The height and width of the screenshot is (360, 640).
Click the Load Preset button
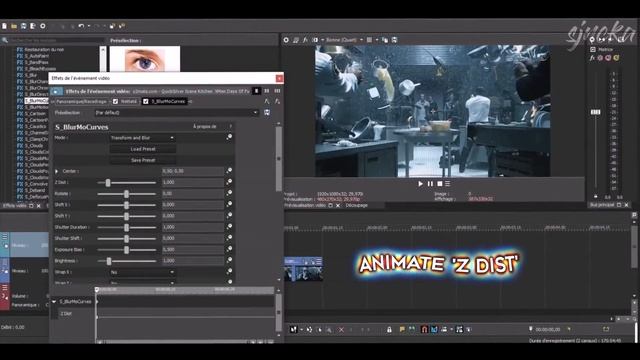143,149
